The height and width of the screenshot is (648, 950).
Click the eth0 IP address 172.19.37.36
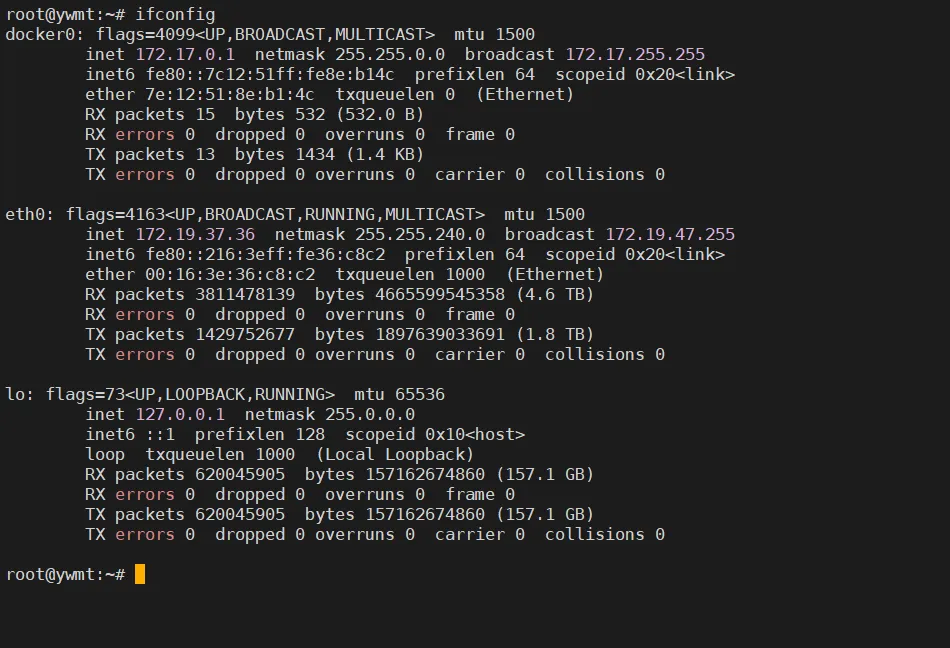195,234
